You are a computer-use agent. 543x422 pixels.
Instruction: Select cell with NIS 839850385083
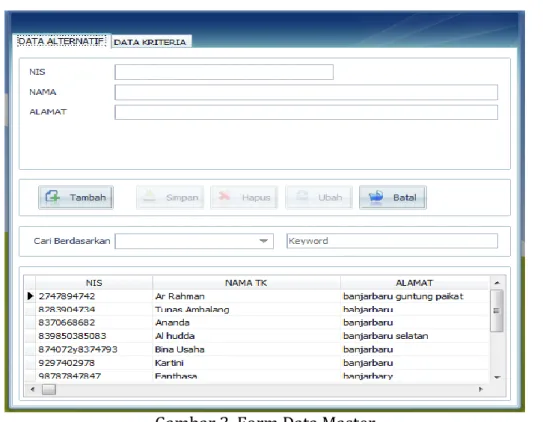[x=94, y=336]
